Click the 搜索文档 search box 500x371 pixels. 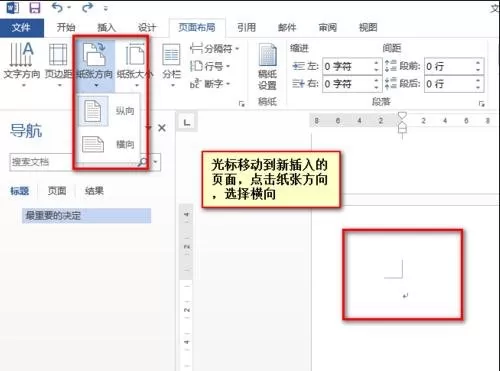coord(74,162)
